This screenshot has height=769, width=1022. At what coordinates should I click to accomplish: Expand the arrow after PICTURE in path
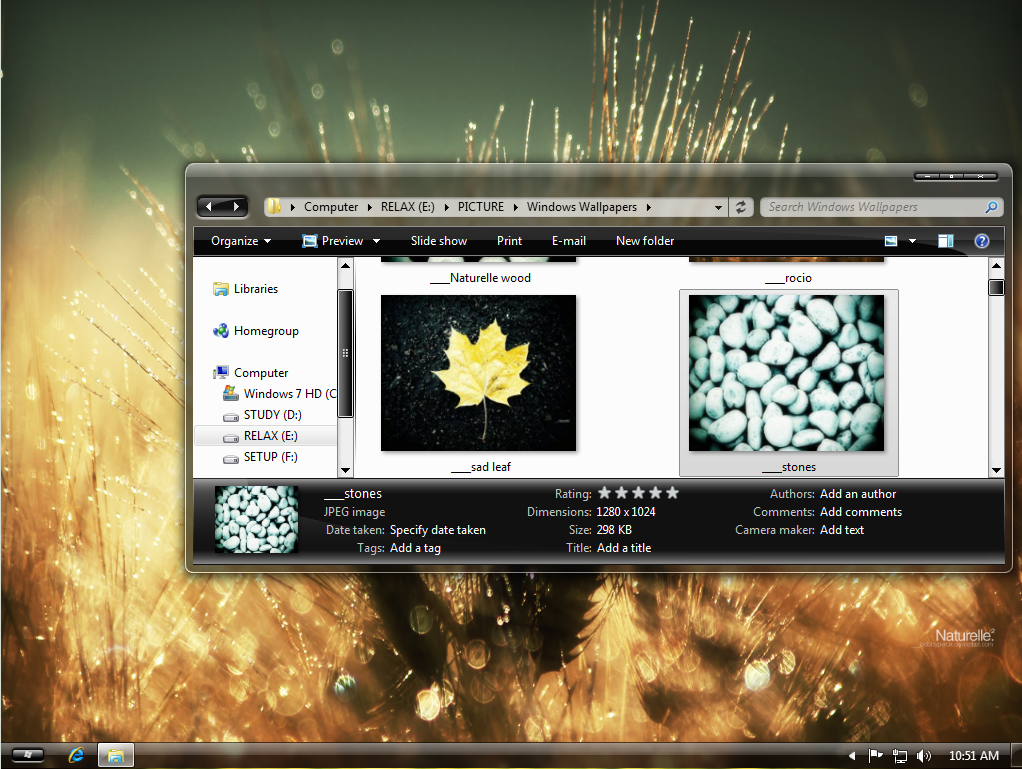pyautogui.click(x=516, y=207)
